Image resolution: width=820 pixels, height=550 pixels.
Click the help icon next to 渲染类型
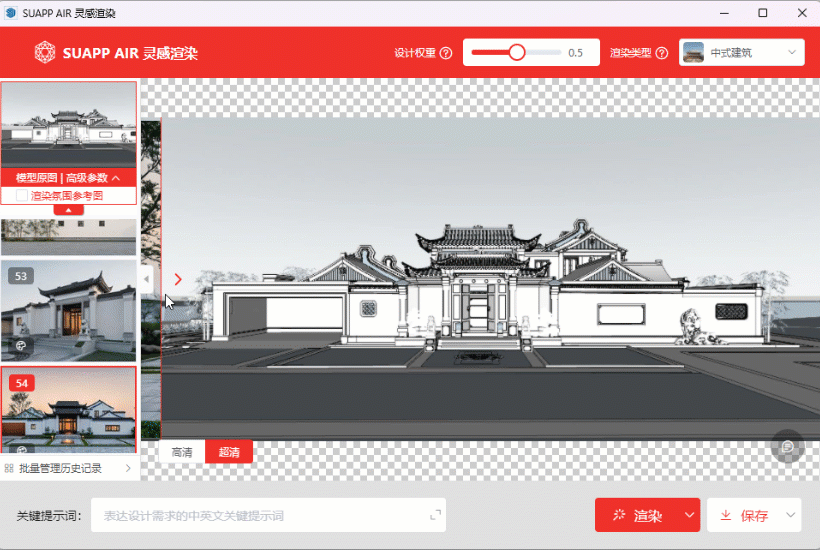pos(661,53)
